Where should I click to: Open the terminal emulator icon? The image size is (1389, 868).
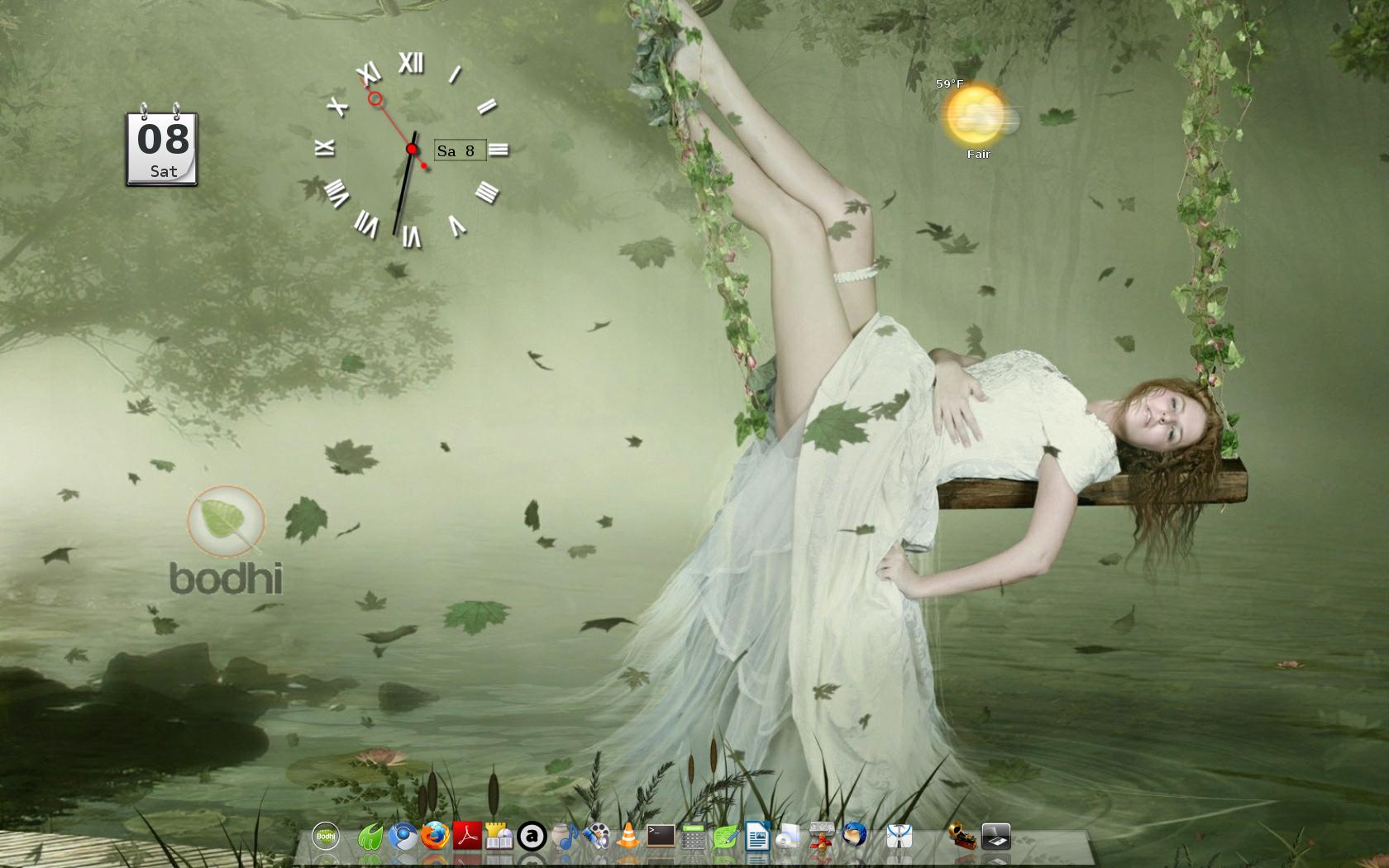point(661,837)
